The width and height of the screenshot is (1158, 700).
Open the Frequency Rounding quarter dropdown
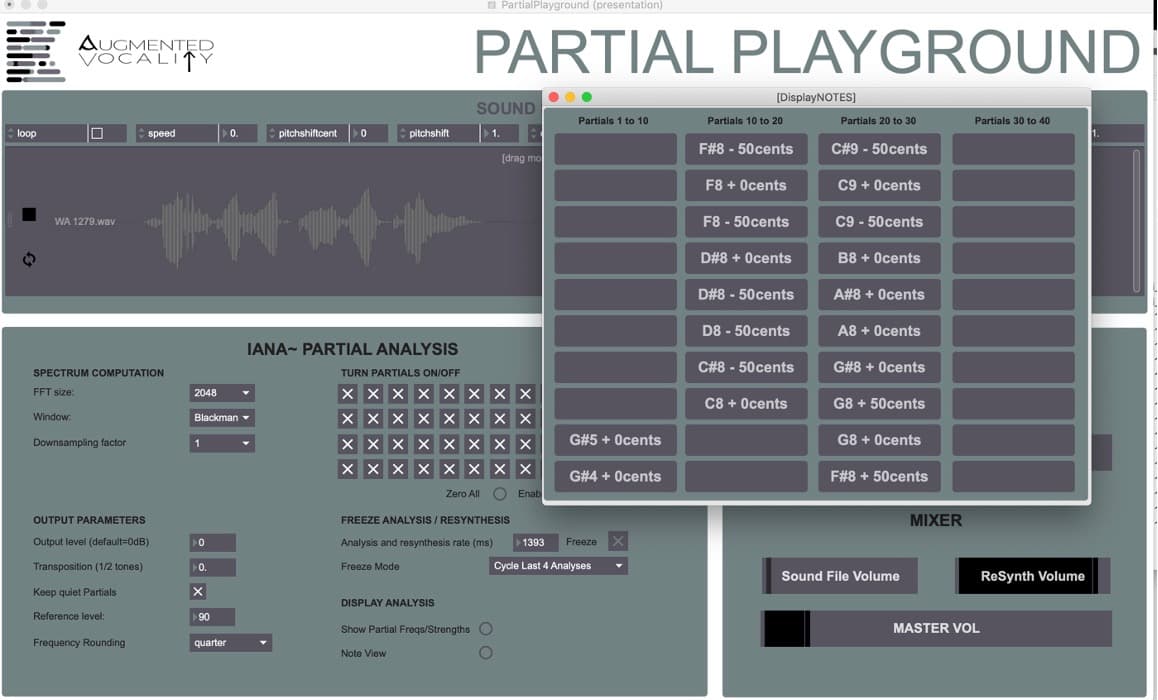point(230,642)
